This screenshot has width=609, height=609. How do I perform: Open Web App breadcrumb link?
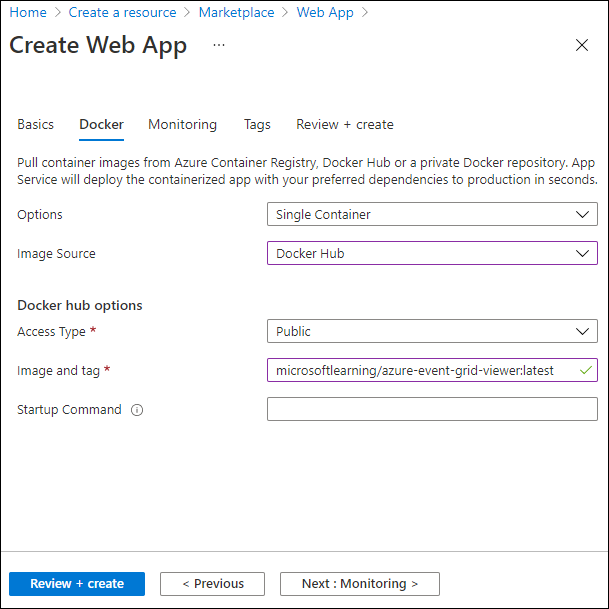pos(325,12)
